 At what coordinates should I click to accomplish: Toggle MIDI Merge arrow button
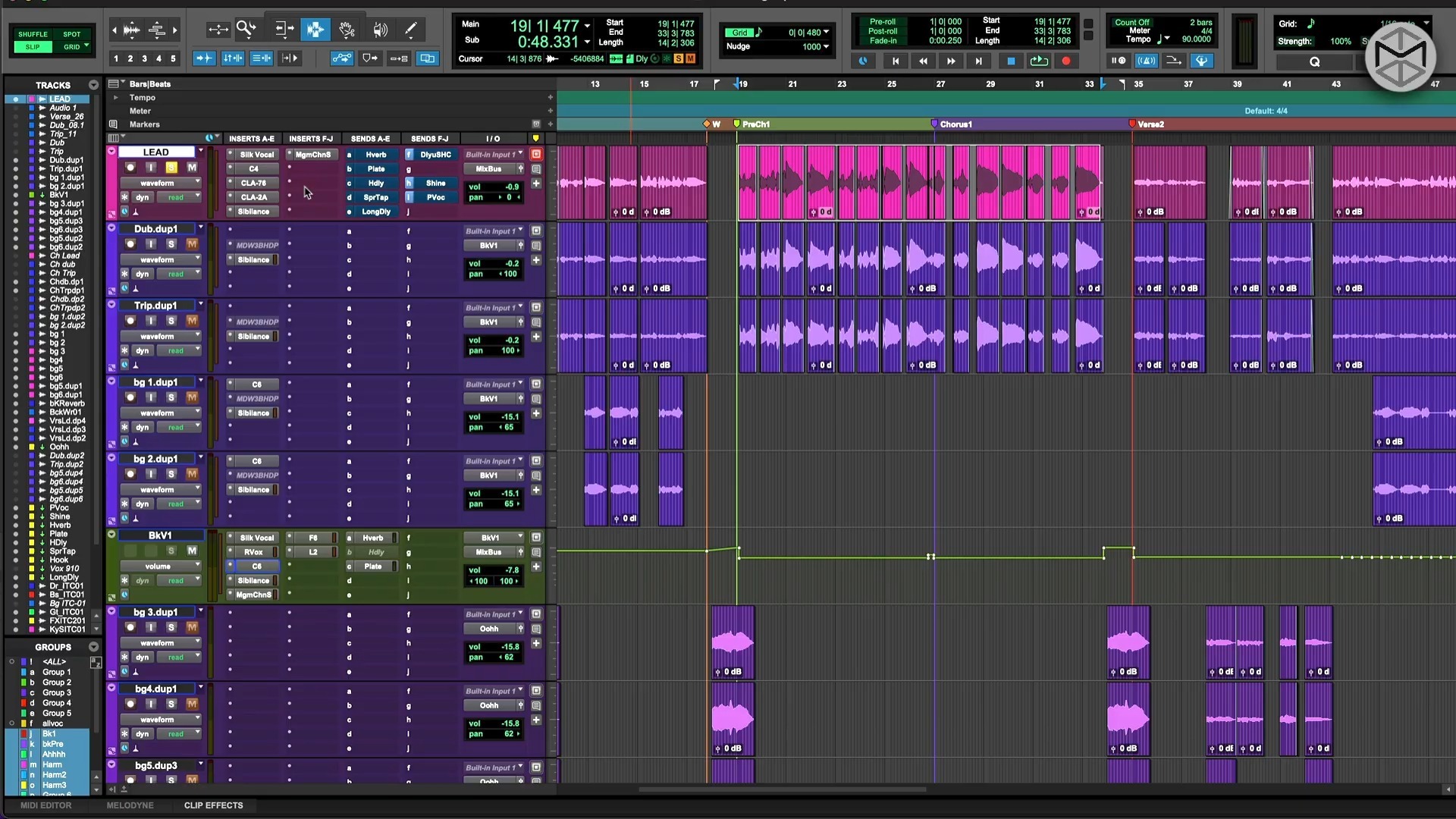click(x=1173, y=61)
